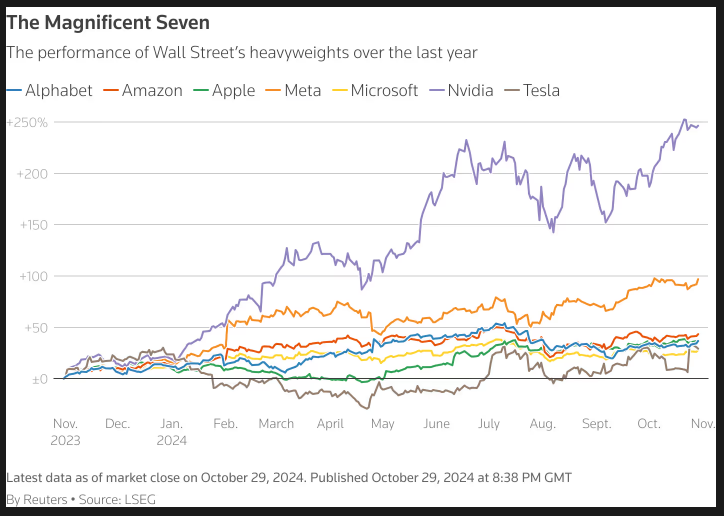The height and width of the screenshot is (516, 724).
Task: Click the By Reuters attribution text
Action: tap(37, 499)
